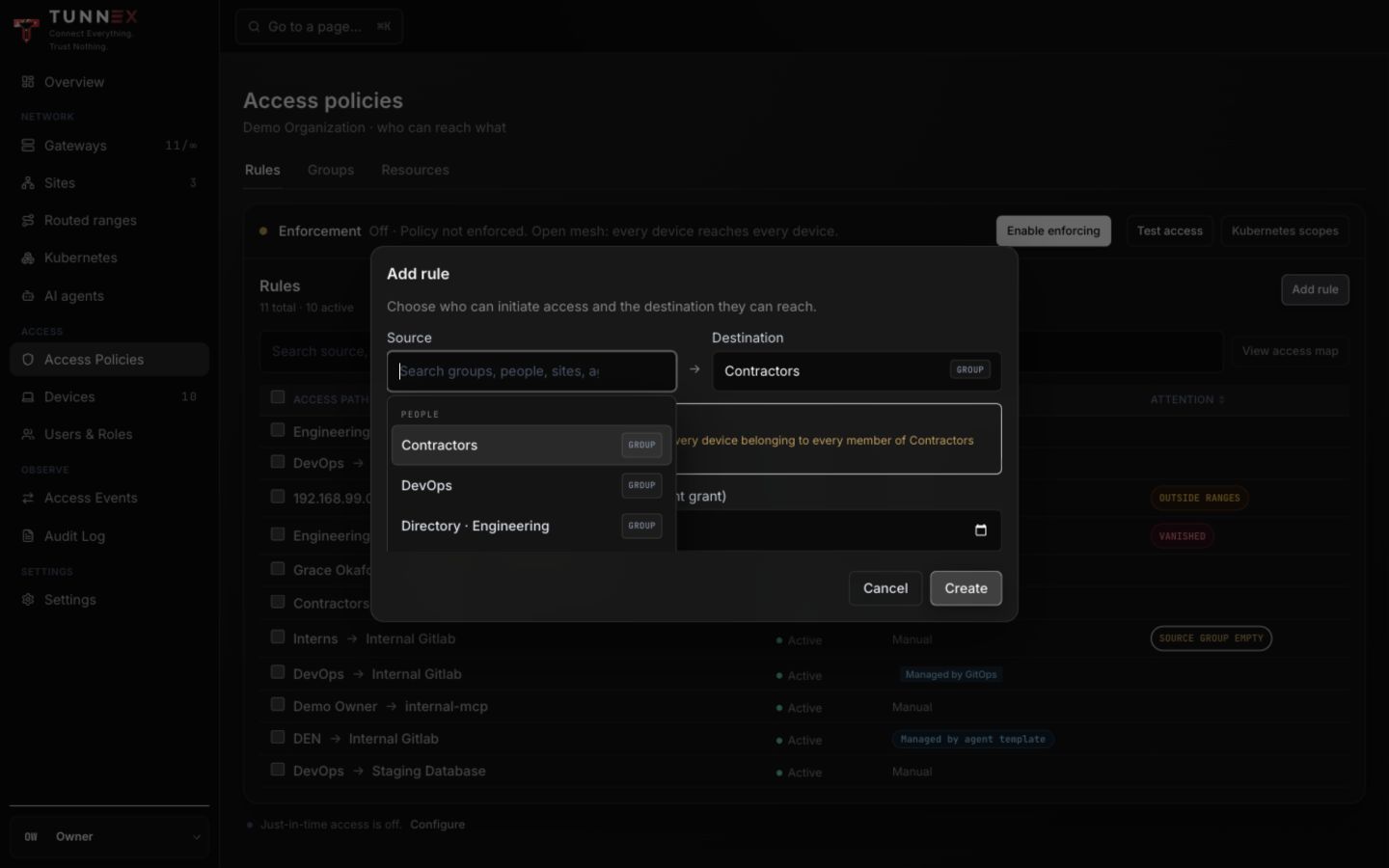Open Access Policies menu item

tap(109, 360)
